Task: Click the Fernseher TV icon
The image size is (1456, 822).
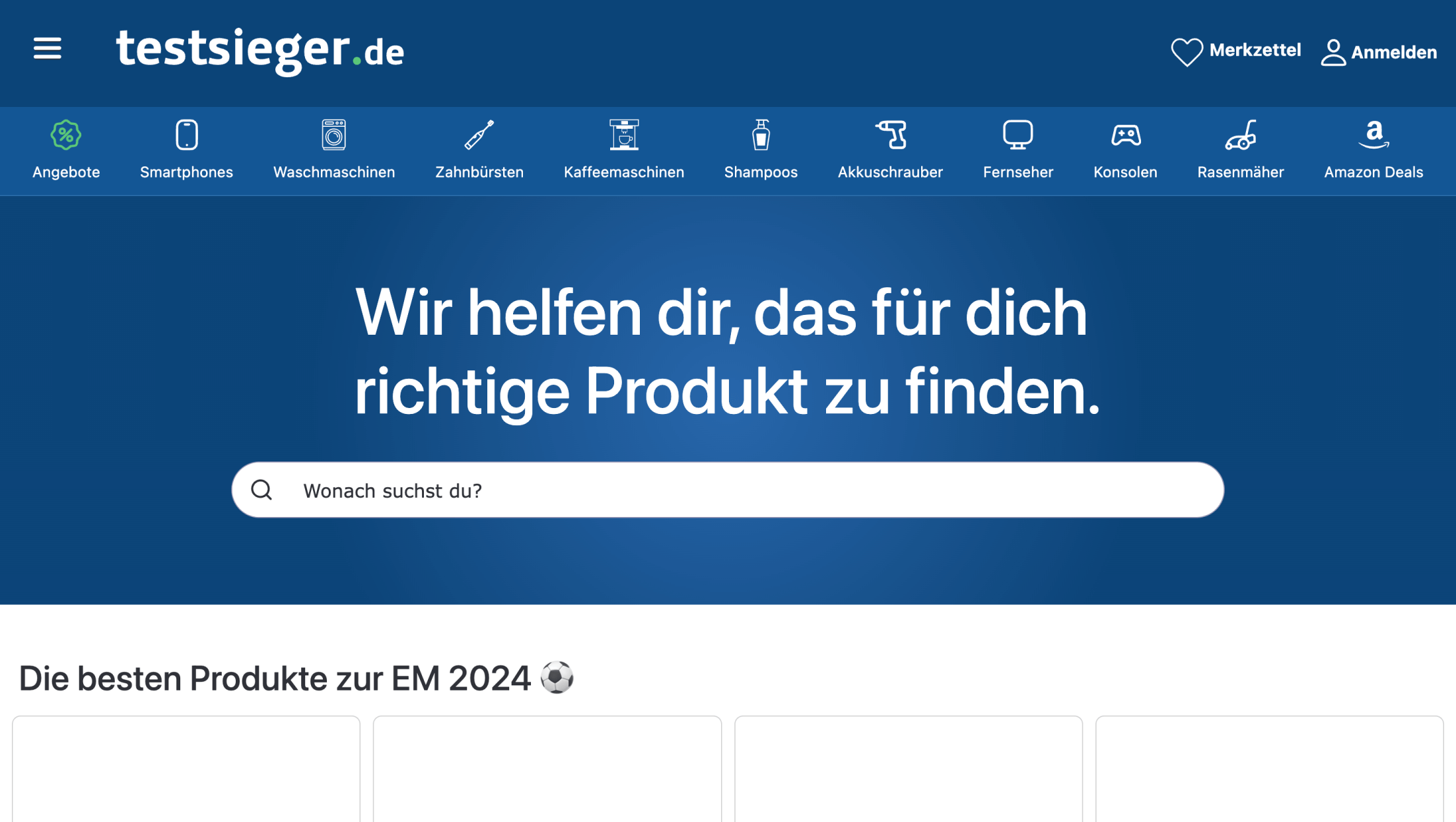Action: point(1018,135)
